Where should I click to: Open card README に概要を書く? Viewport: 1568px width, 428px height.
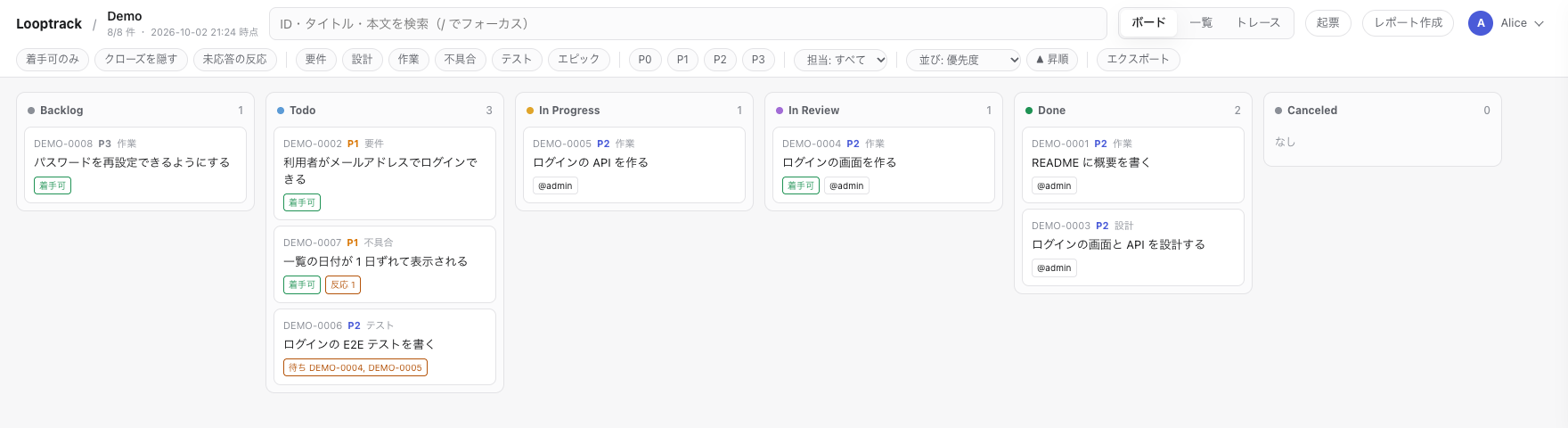[x=1133, y=165]
